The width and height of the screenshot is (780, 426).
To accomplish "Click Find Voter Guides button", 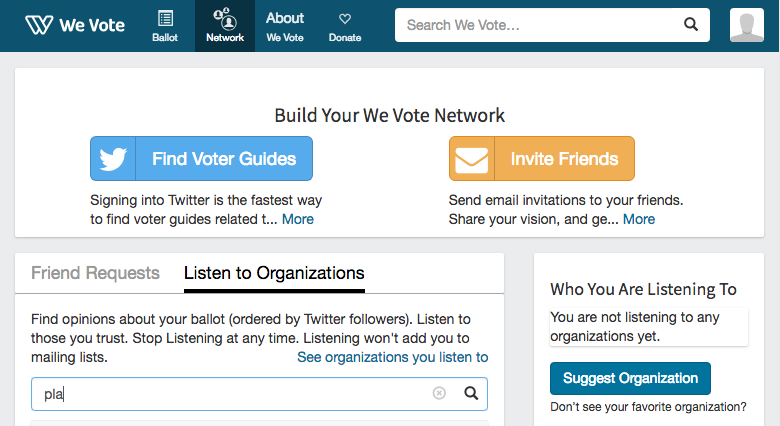I will click(224, 159).
